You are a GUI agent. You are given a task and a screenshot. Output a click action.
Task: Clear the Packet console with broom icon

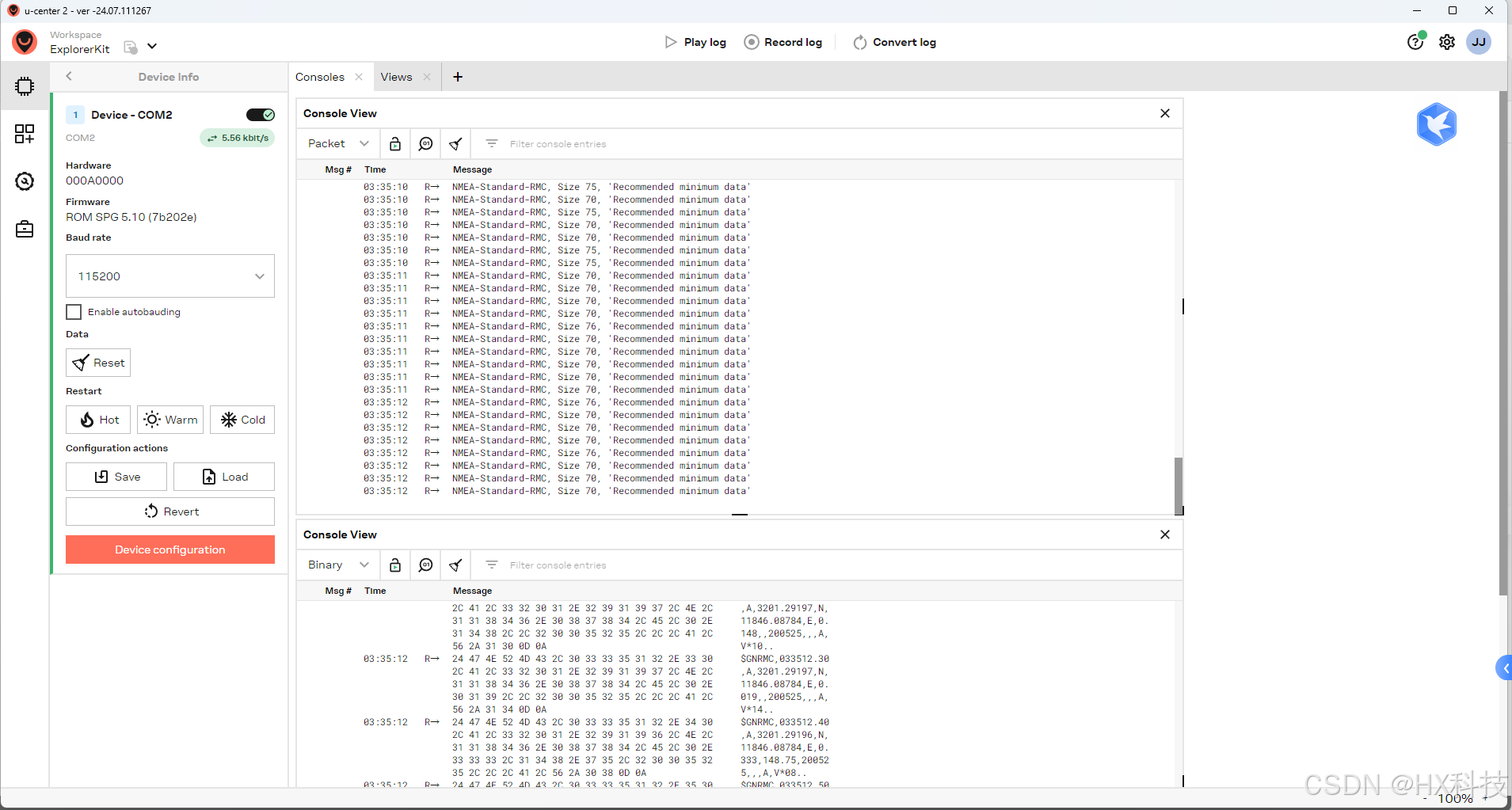pos(455,143)
